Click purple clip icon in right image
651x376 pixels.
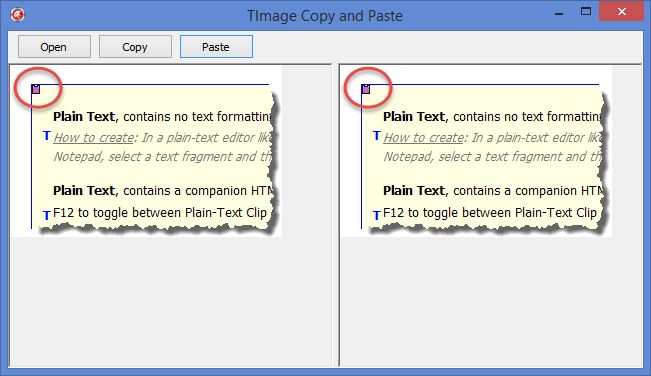point(366,89)
